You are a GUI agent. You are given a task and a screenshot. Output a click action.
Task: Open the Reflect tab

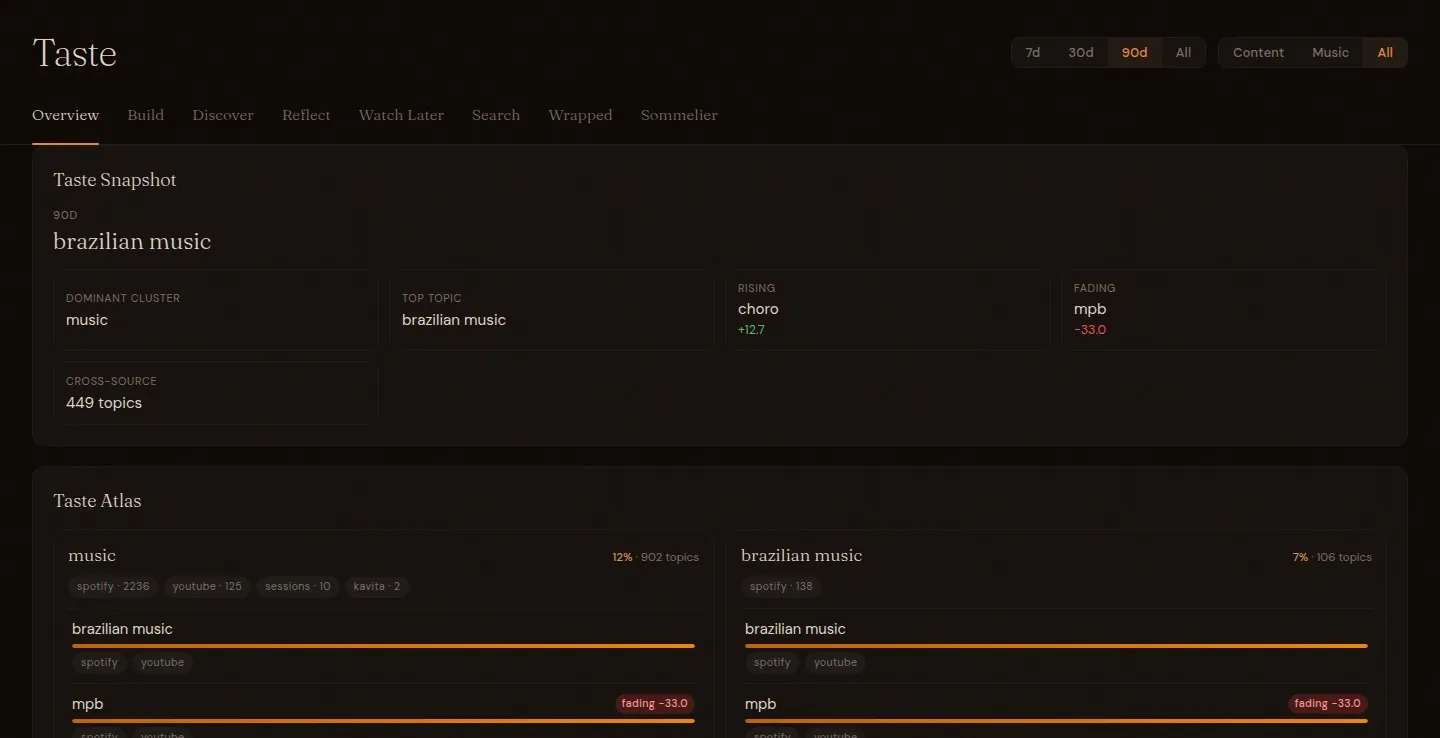[306, 115]
